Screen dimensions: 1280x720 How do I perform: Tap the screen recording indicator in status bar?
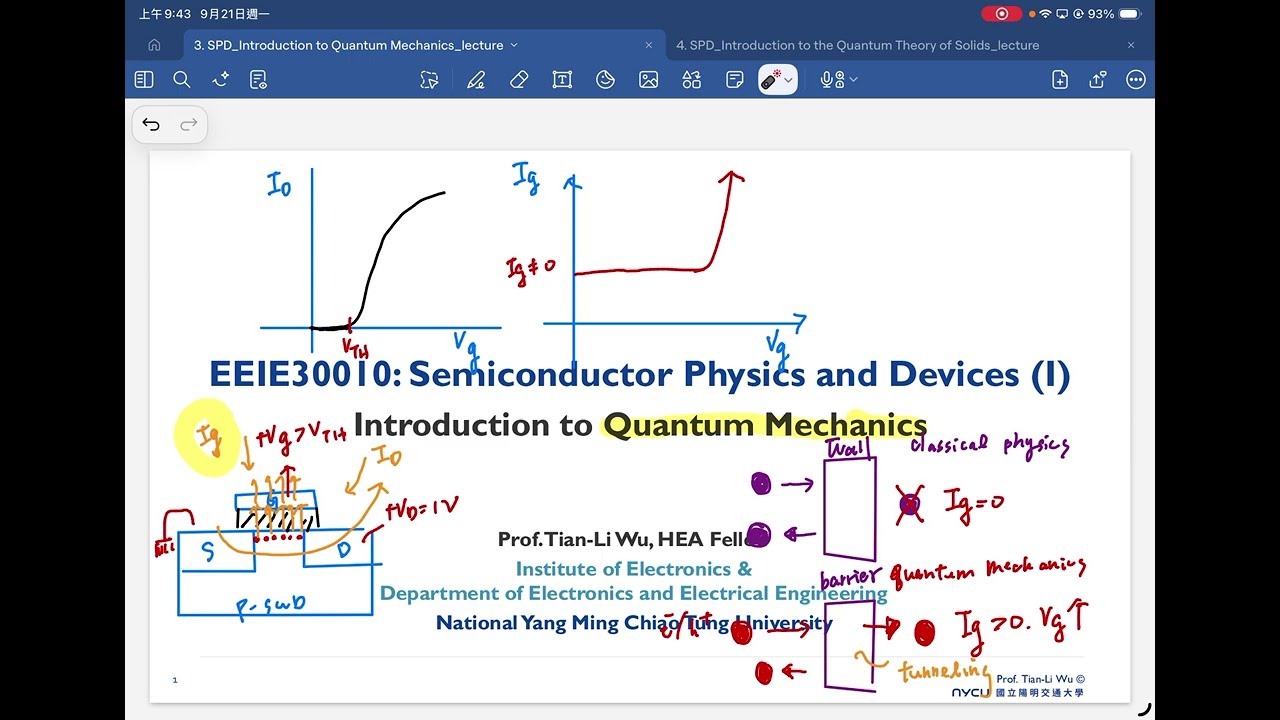tap(1001, 14)
